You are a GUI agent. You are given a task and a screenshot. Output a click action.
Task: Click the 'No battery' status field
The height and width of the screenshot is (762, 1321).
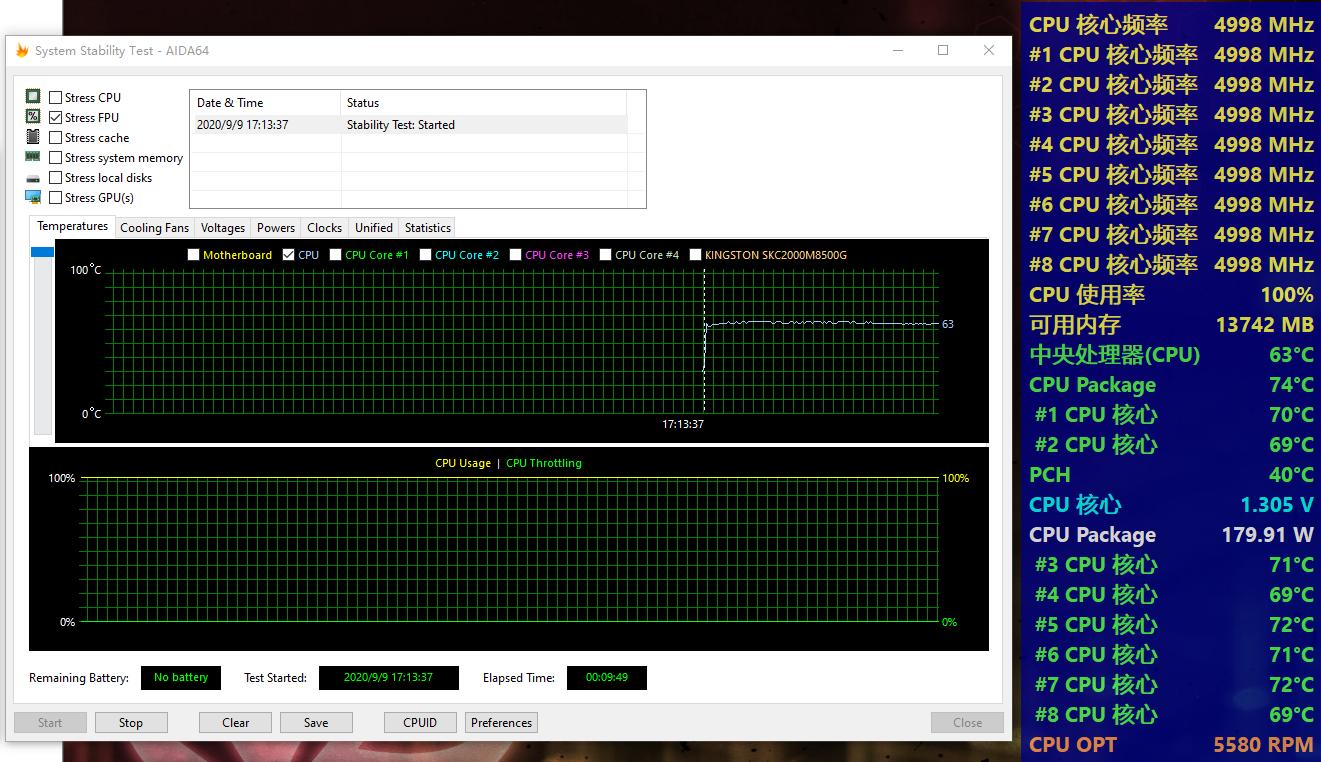[x=181, y=678]
